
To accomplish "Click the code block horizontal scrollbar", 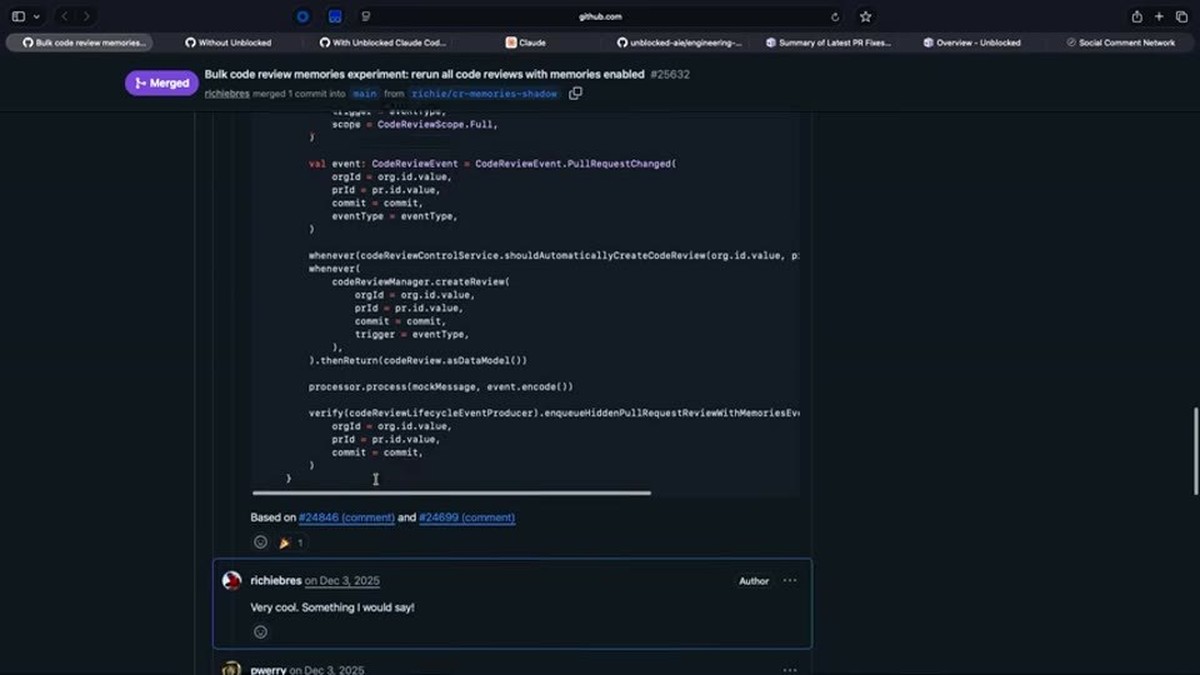I will point(451,492).
